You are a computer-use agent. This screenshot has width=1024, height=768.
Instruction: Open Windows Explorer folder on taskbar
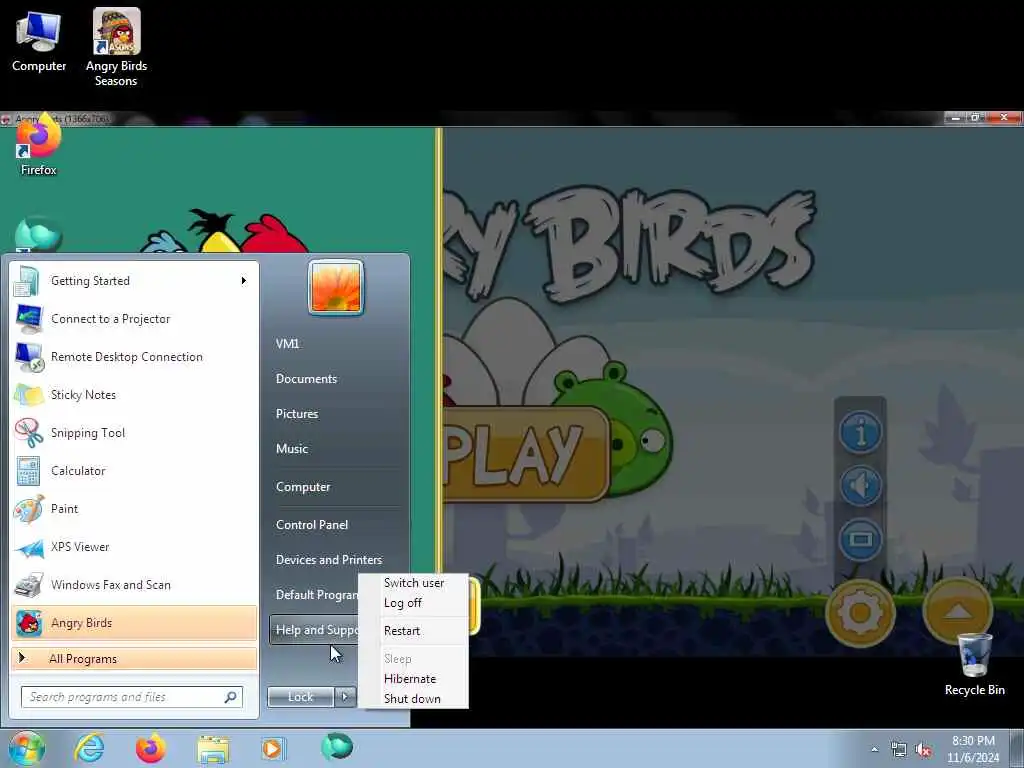(x=213, y=749)
